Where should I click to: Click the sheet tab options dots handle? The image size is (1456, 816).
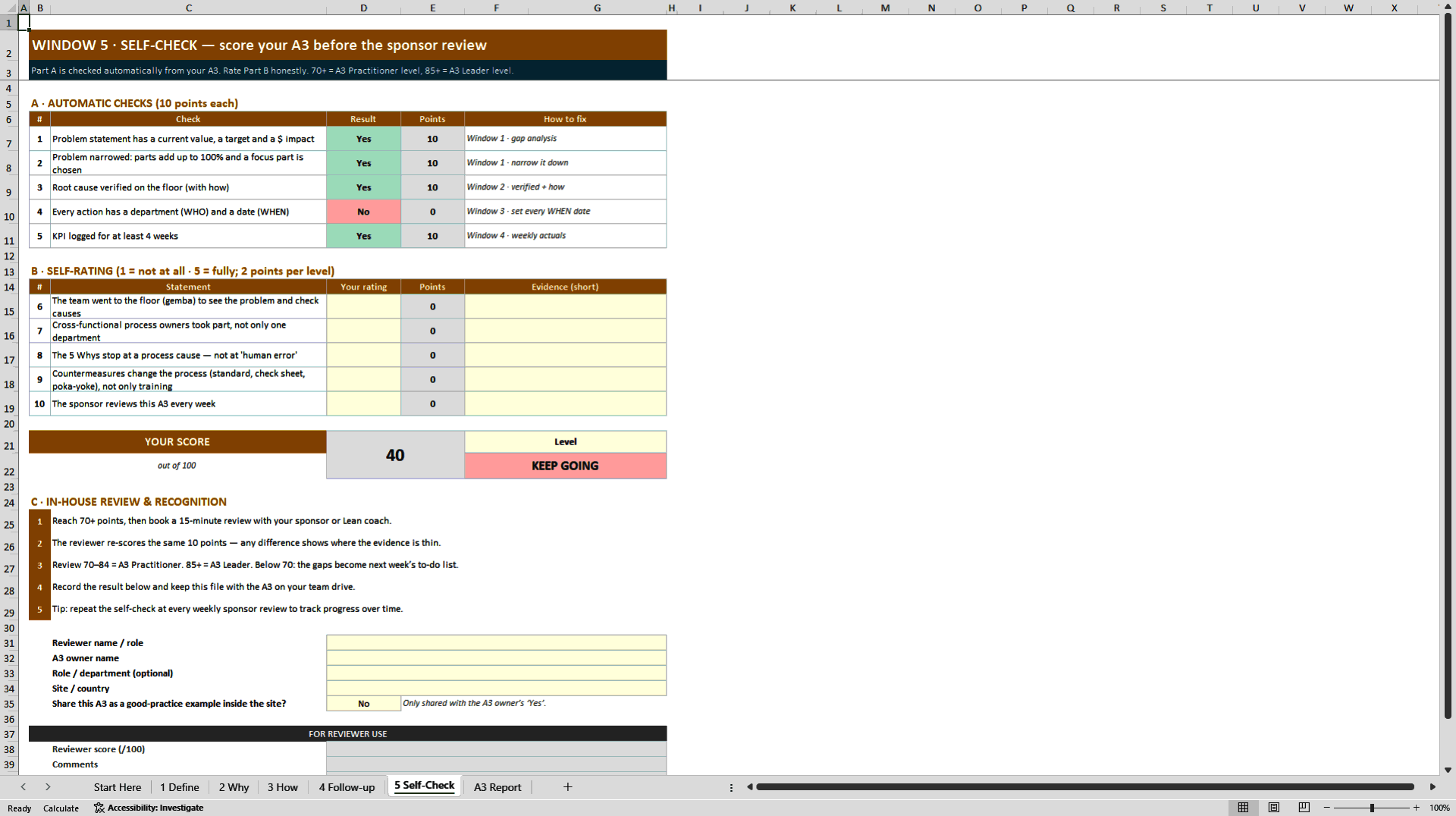tap(731, 787)
